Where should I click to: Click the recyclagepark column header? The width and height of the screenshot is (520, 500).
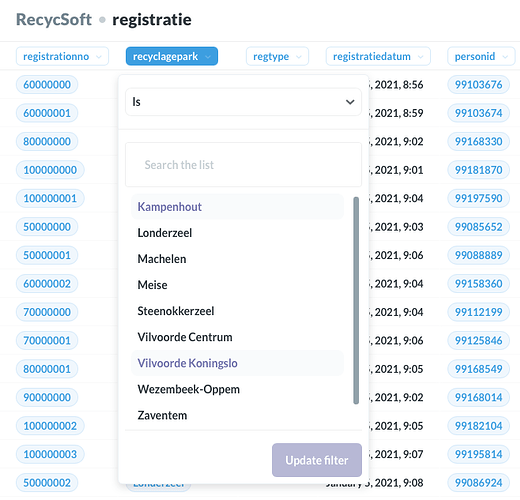172,56
